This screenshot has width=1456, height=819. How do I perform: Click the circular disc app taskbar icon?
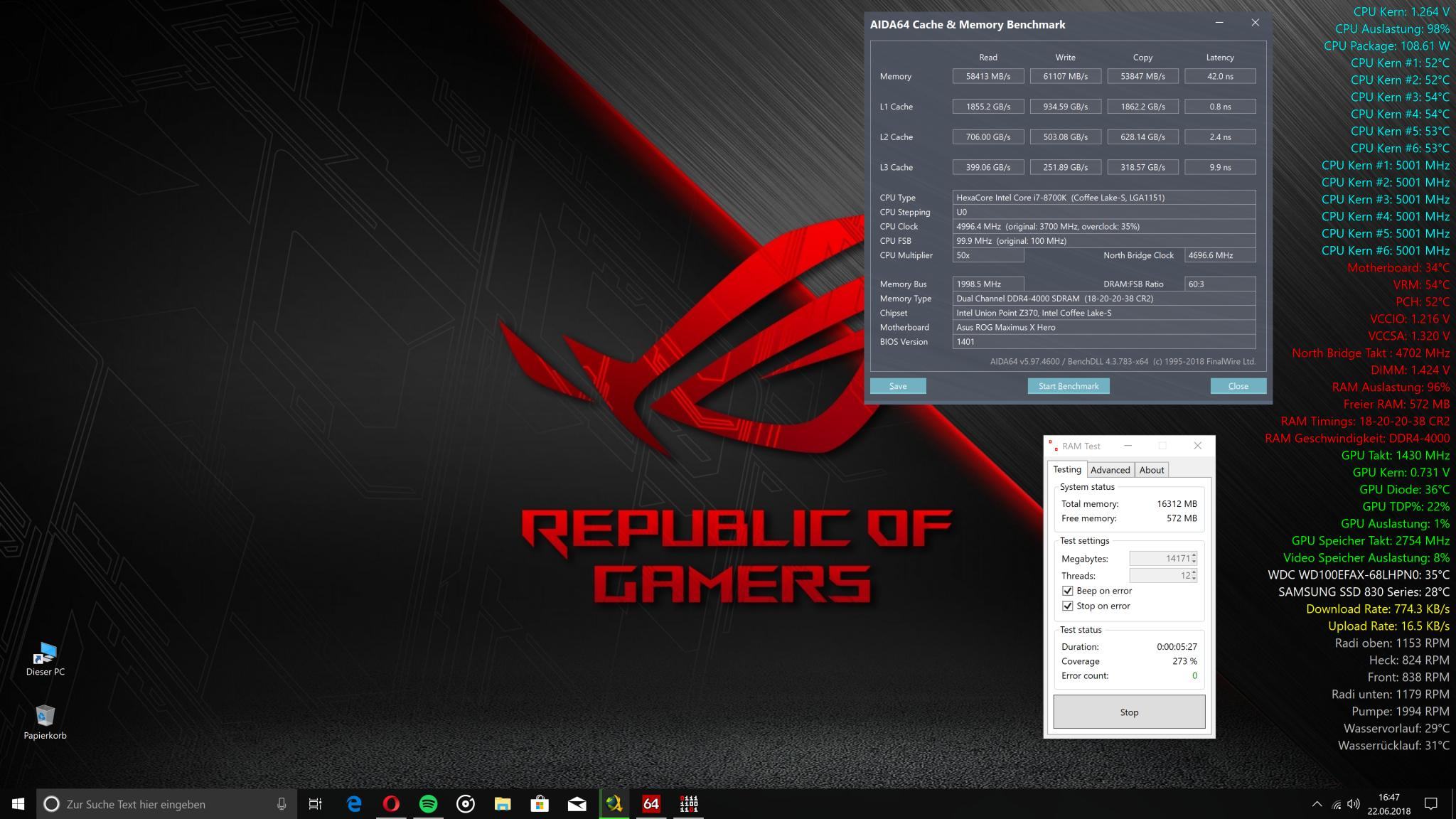click(x=466, y=804)
